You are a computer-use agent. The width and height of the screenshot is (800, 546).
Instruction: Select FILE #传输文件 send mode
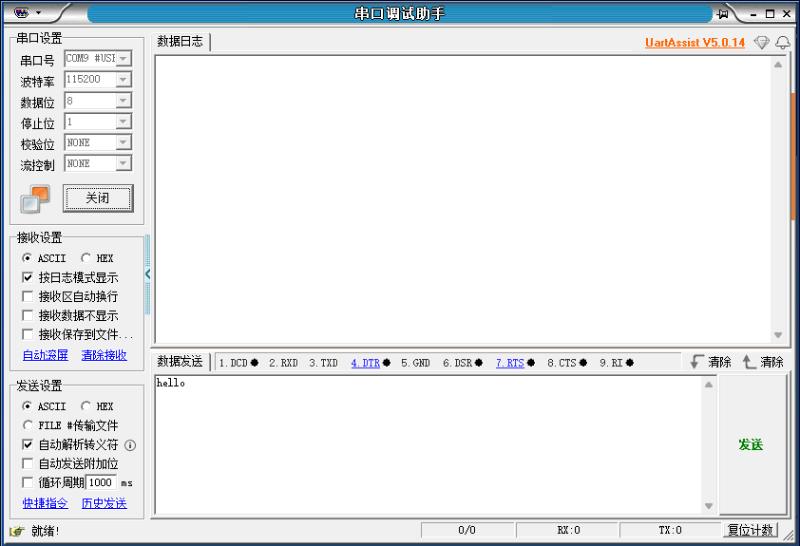tap(28, 426)
